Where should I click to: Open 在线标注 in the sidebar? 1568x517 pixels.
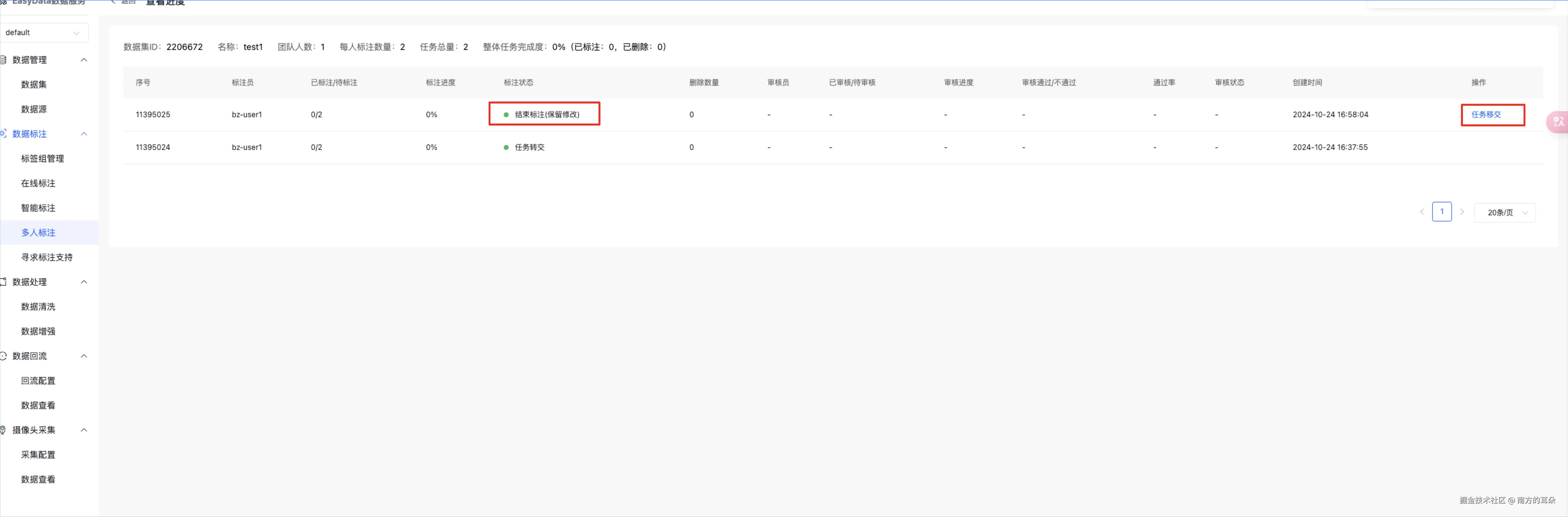[x=38, y=183]
